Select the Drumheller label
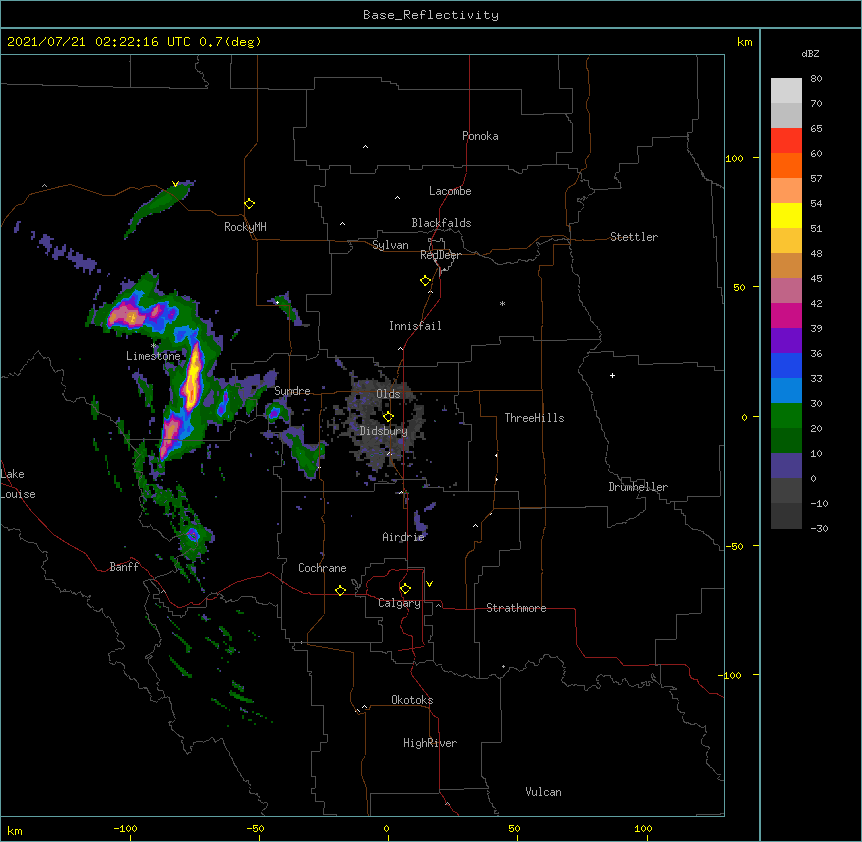The width and height of the screenshot is (862, 842). (x=638, y=487)
